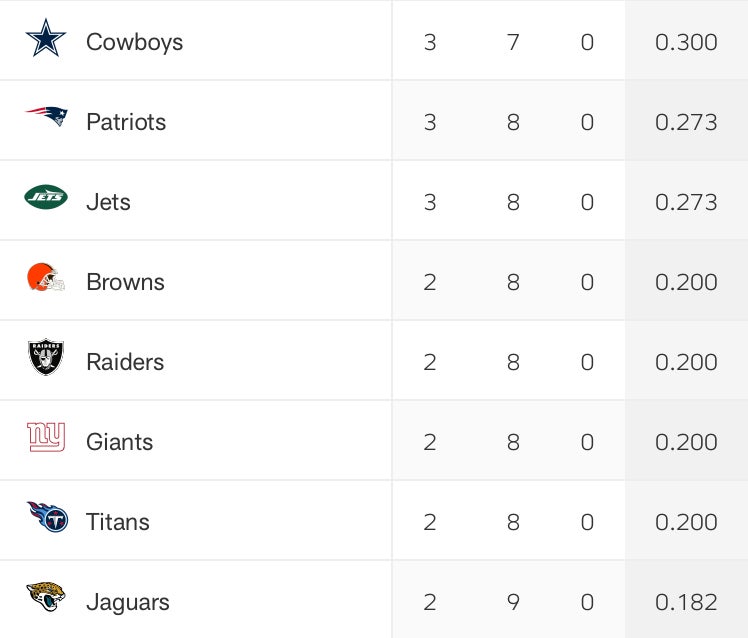Visit the Titans team name link

117,522
